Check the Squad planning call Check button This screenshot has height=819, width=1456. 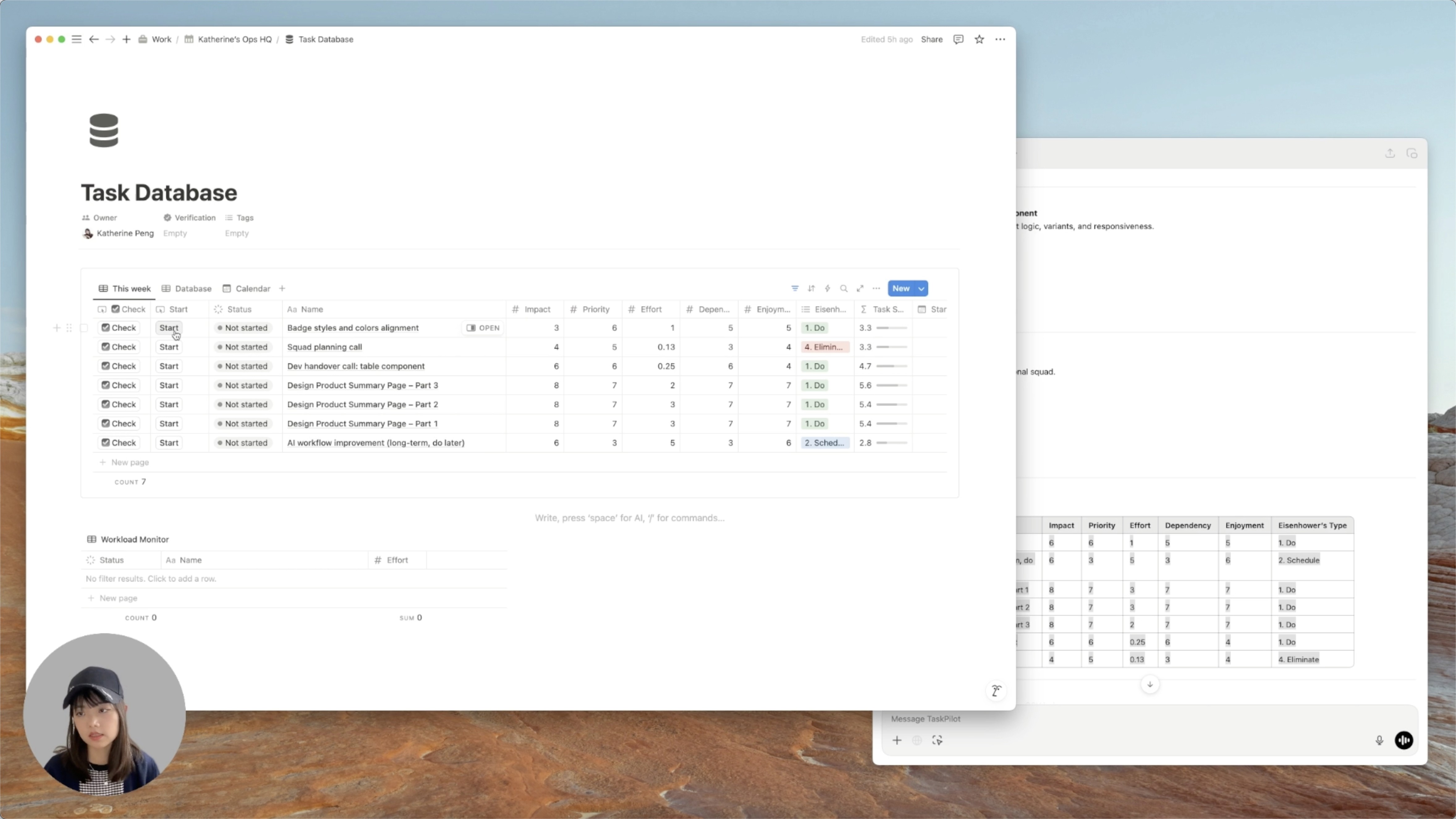tap(119, 347)
